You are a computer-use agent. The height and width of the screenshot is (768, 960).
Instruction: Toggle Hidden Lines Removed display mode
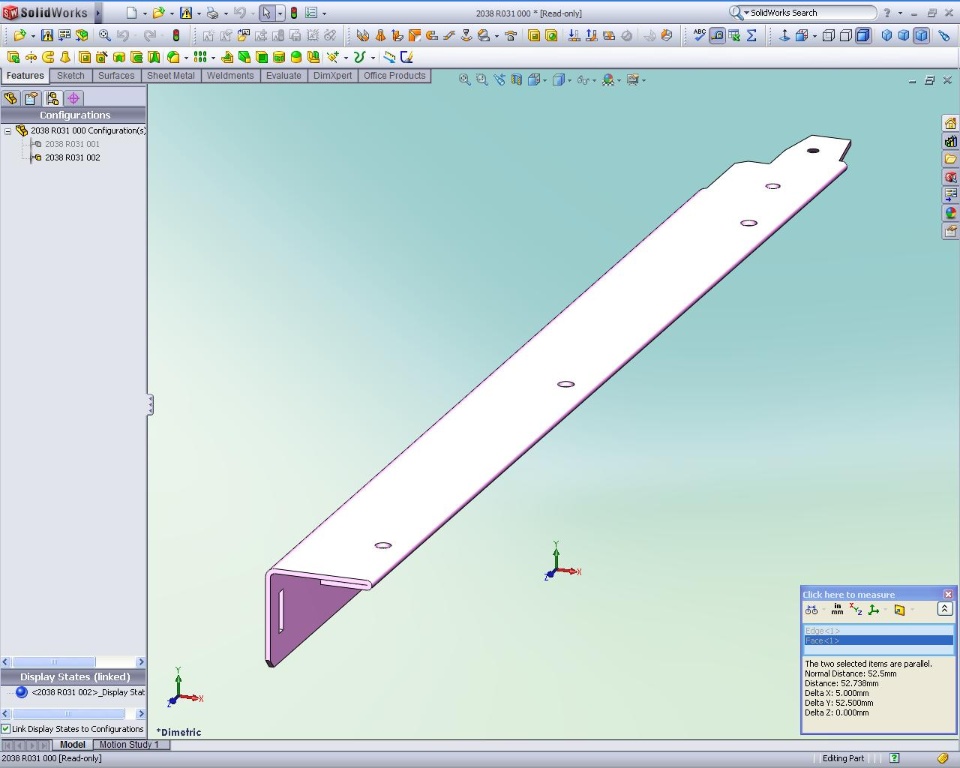pyautogui.click(x=846, y=36)
